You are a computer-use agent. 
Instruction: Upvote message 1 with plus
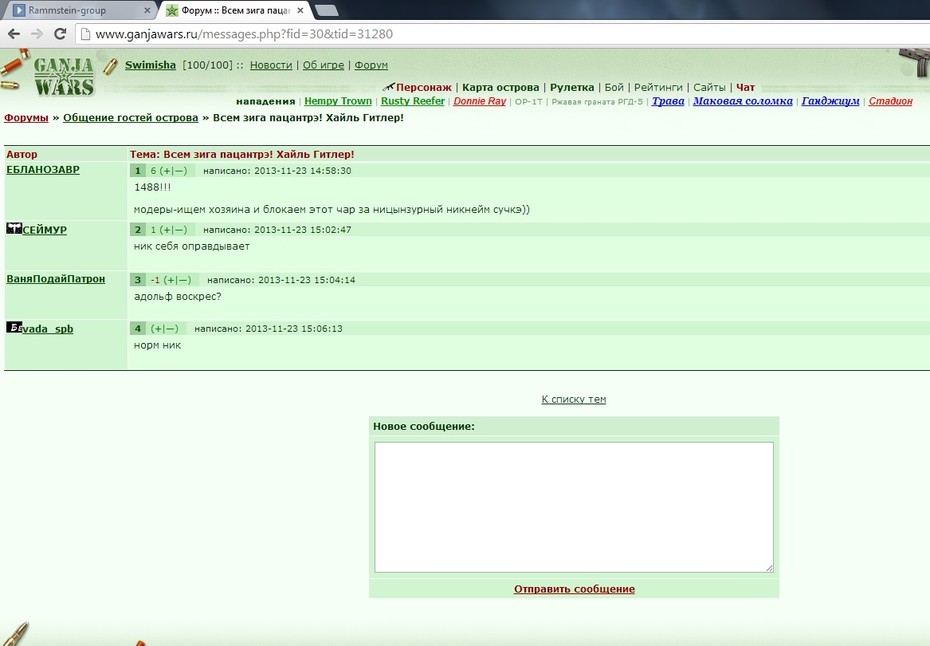[165, 171]
